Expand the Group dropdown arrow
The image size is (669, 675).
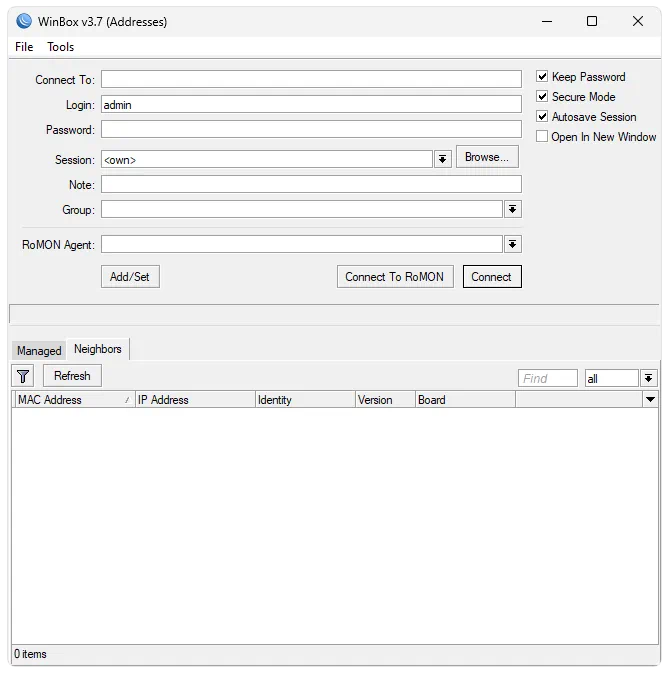click(512, 209)
